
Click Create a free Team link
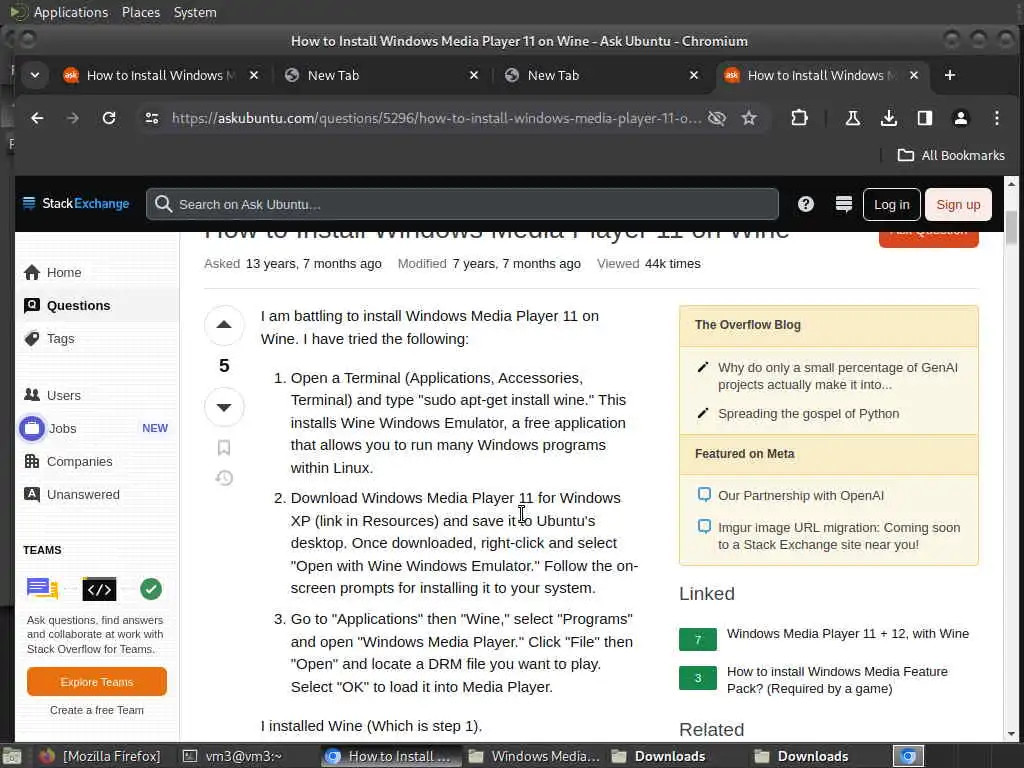(97, 710)
